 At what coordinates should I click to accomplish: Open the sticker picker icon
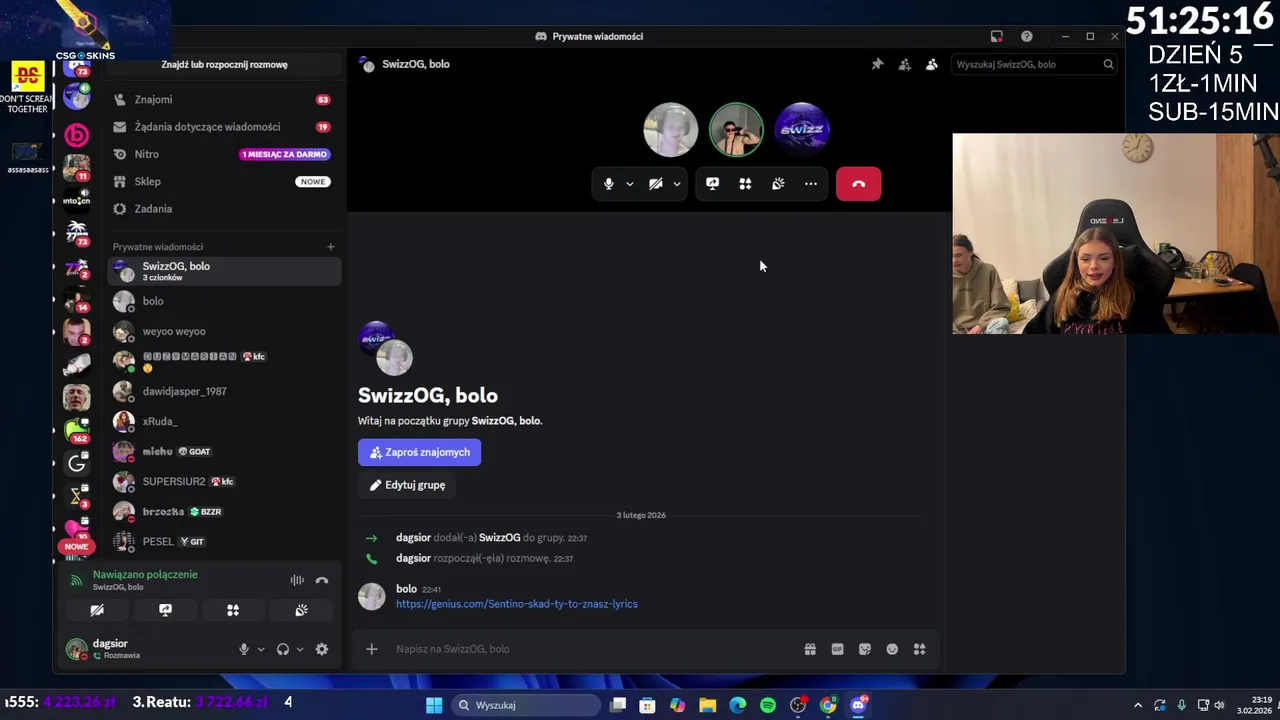coord(865,649)
